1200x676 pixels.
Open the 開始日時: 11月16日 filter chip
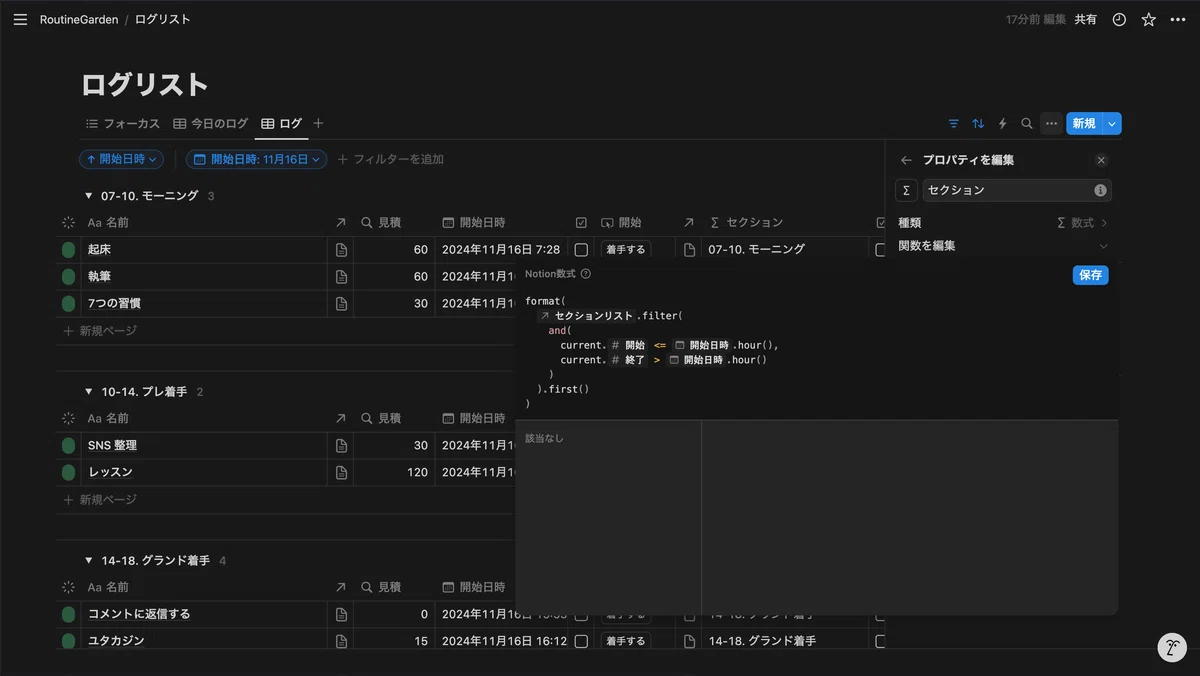coord(256,159)
